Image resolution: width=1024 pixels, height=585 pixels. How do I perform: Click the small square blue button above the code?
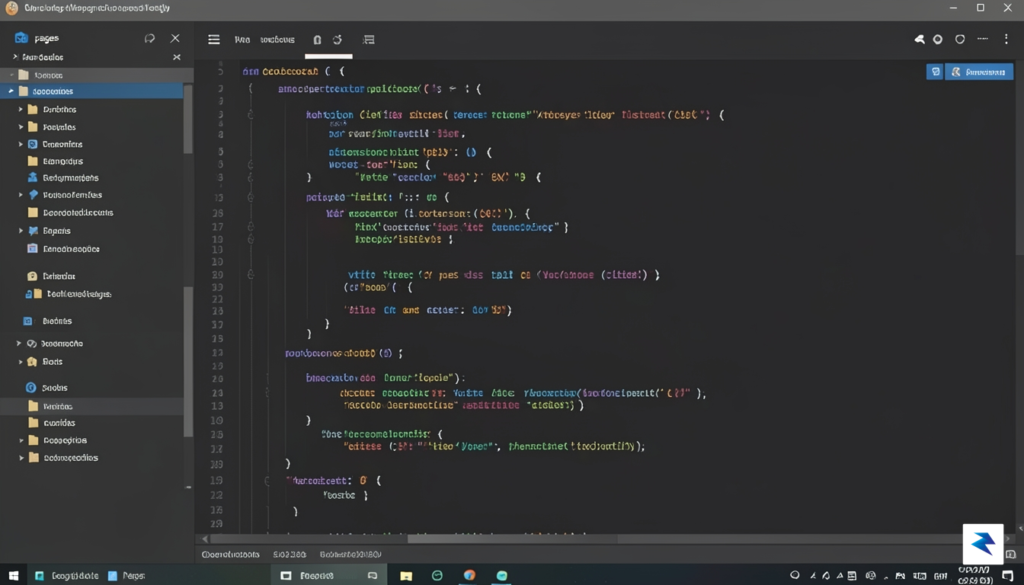point(935,72)
